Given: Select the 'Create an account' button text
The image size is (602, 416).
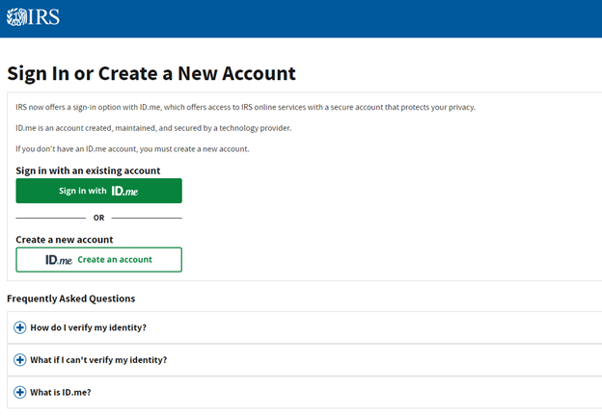Looking at the screenshot, I should point(115,260).
